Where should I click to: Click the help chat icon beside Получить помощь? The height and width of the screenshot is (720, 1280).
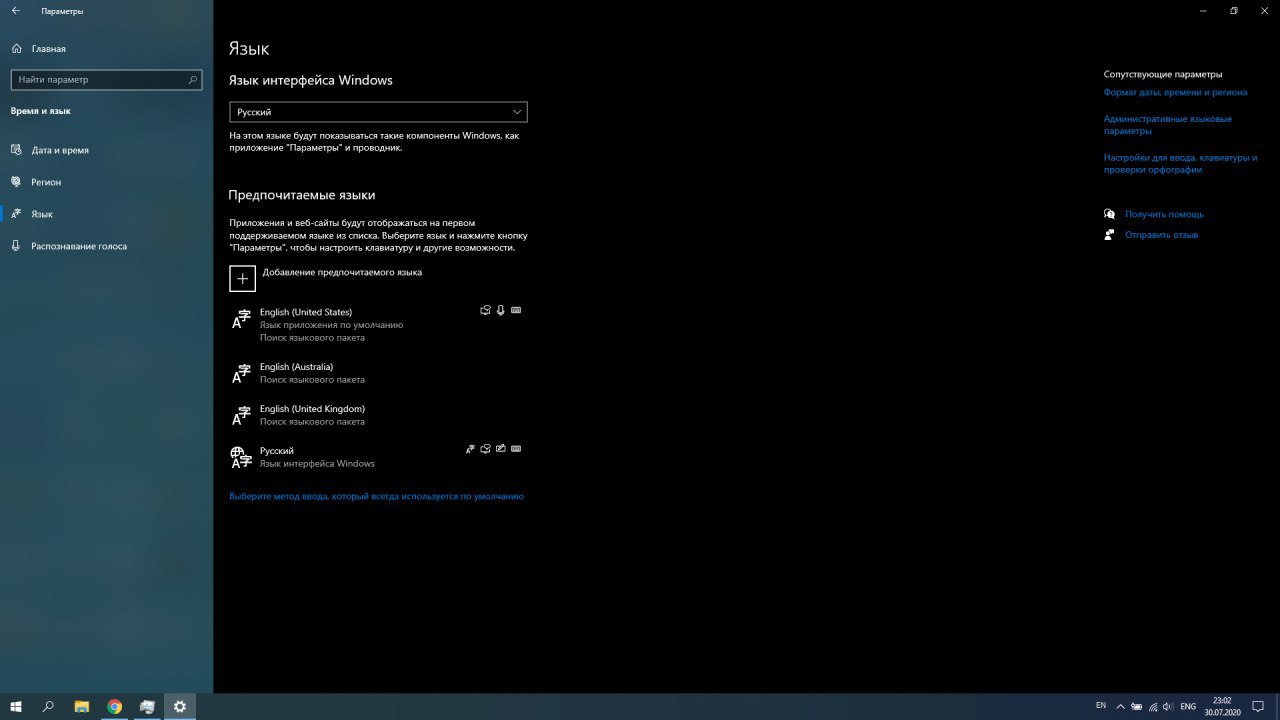point(1109,214)
